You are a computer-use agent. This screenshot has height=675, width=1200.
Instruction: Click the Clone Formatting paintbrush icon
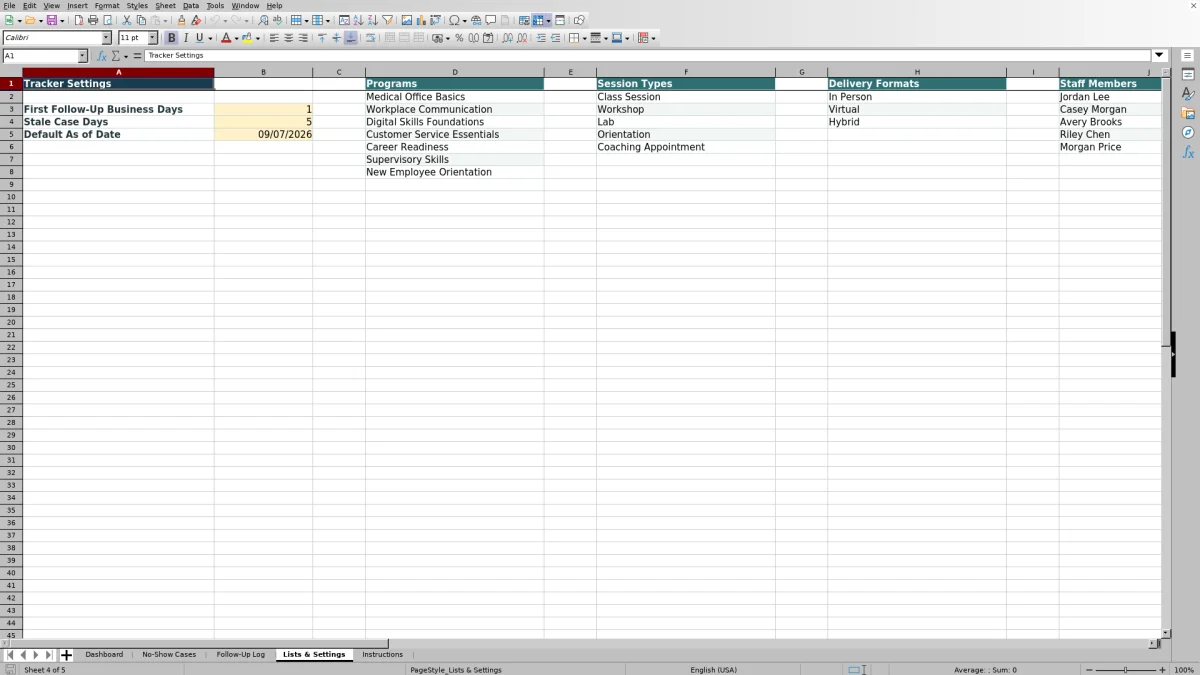point(181,20)
